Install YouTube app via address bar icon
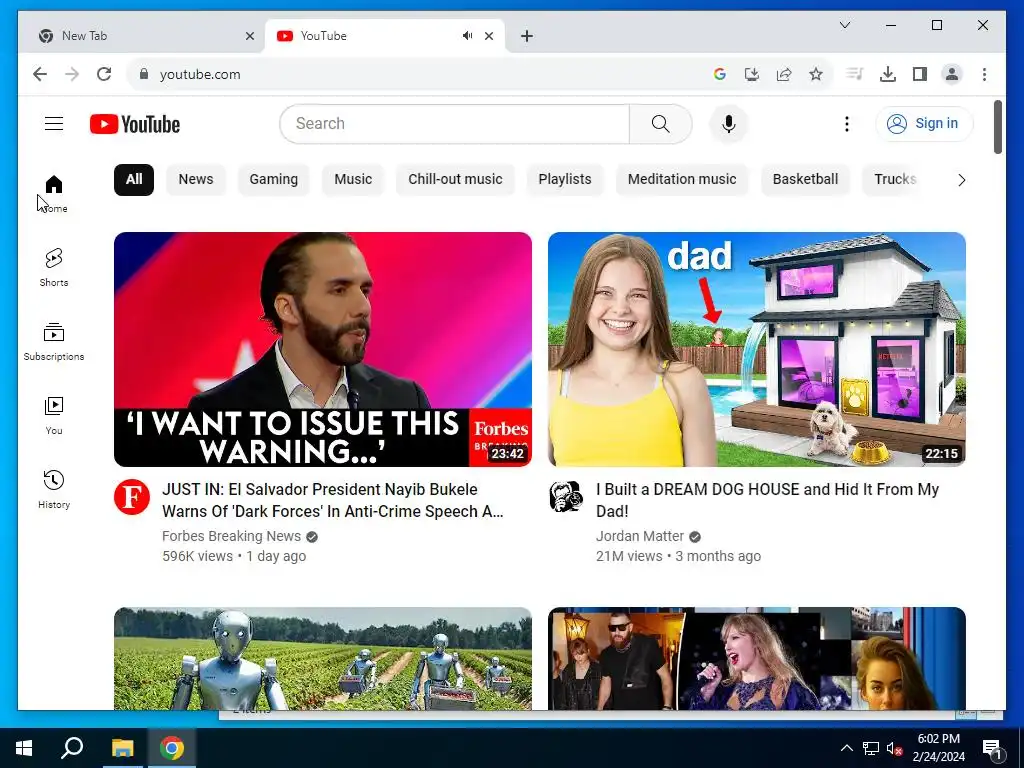1024x768 pixels. [x=752, y=74]
